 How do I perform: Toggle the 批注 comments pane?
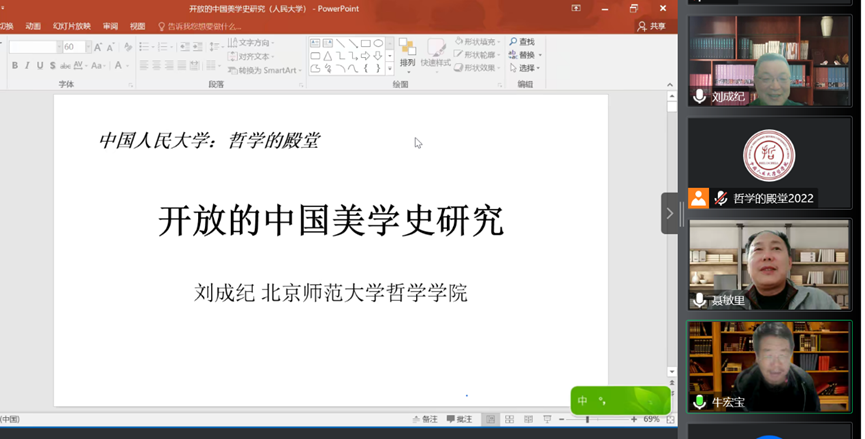pyautogui.click(x=459, y=420)
